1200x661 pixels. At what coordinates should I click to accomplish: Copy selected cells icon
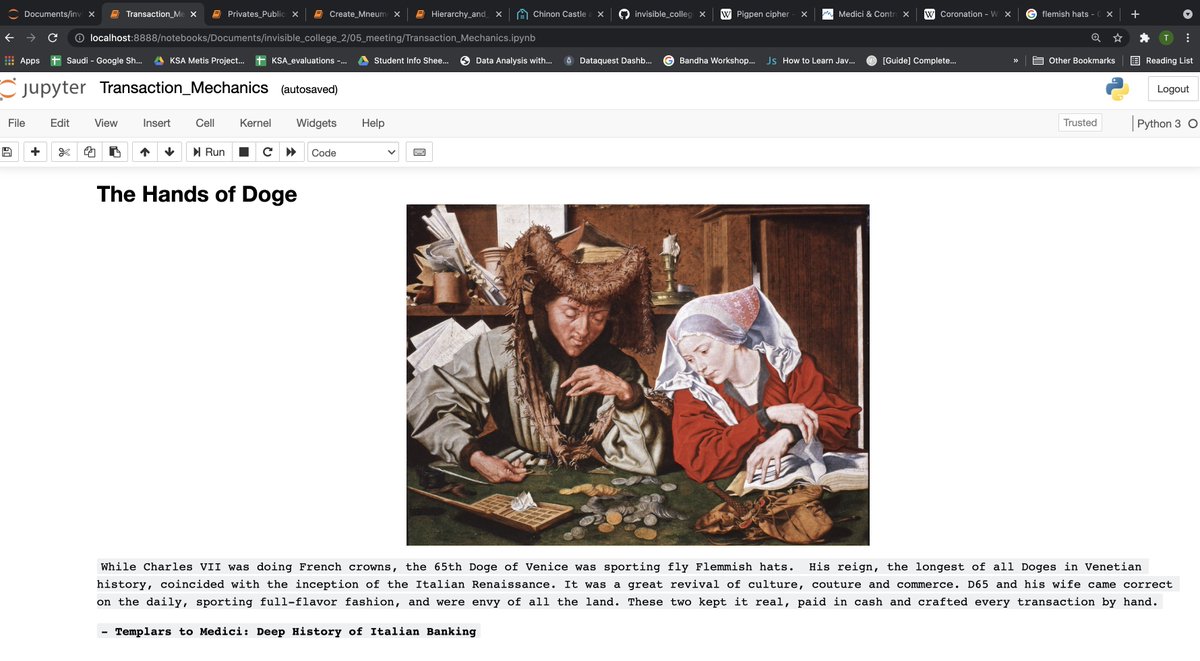90,152
